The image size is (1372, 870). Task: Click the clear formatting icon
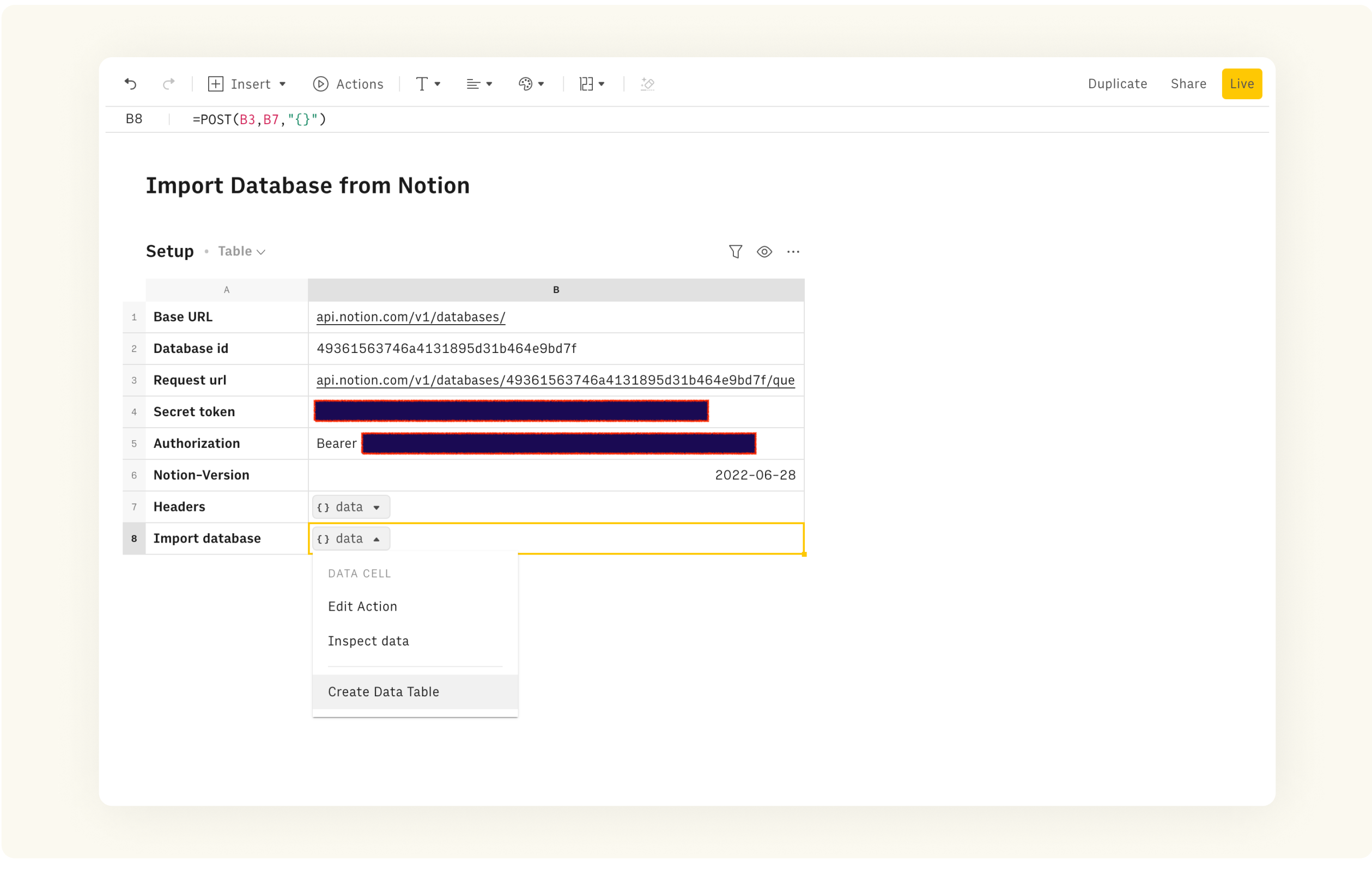tap(647, 84)
